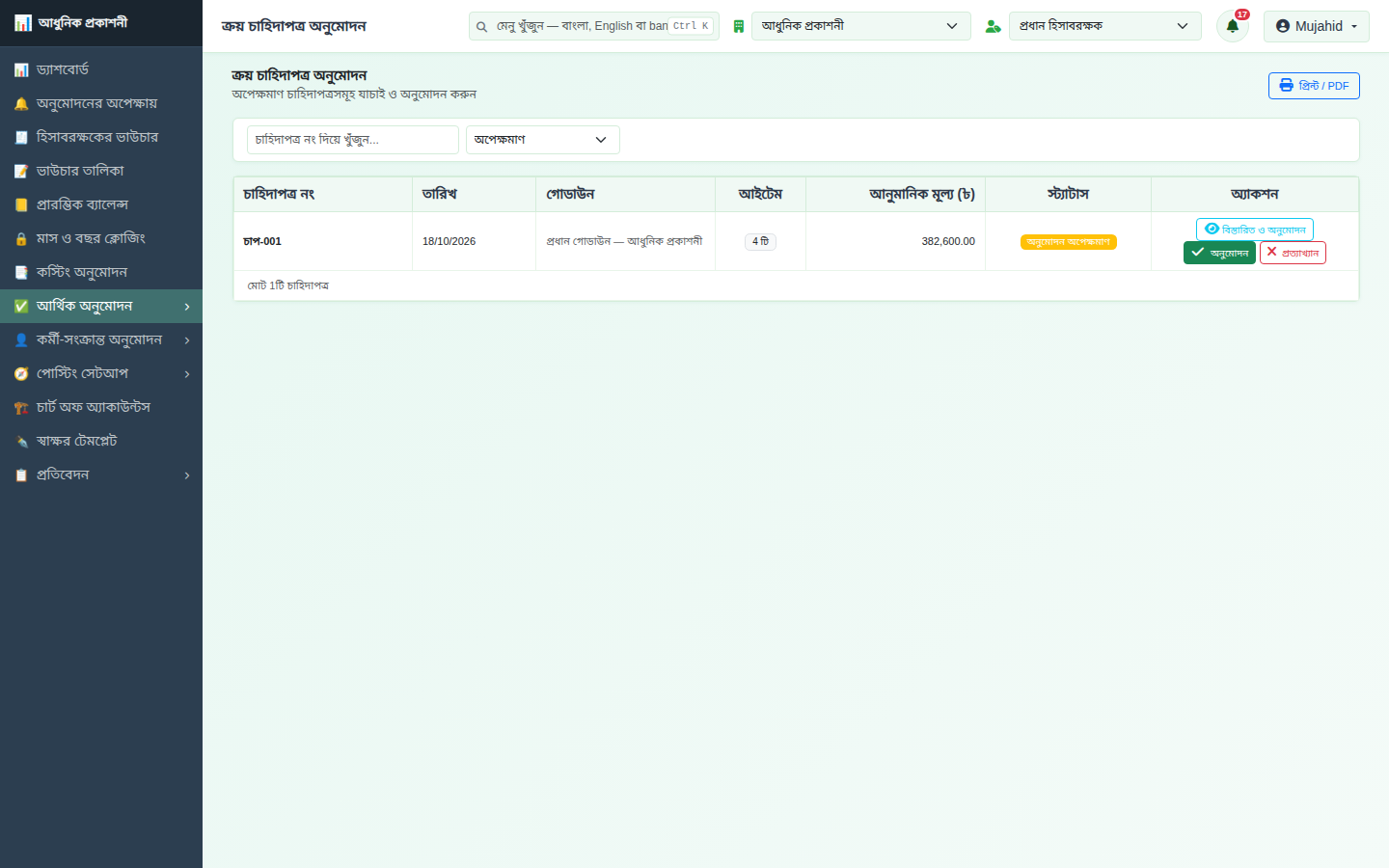Click the ড্যাশবোর্ড chart icon in sidebar
This screenshot has width=1389, height=868.
pyautogui.click(x=21, y=69)
